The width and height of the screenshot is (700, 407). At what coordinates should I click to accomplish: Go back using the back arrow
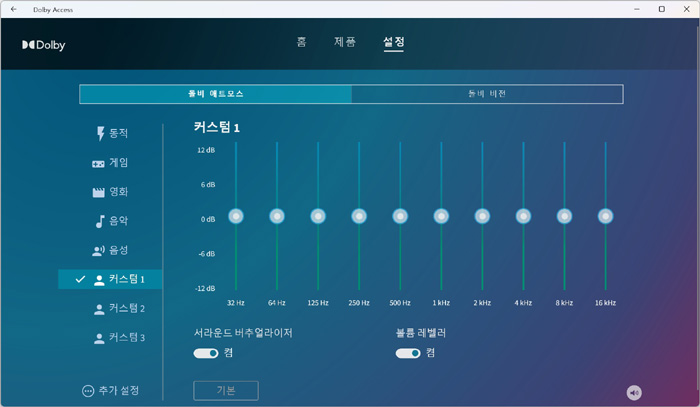tap(13, 9)
